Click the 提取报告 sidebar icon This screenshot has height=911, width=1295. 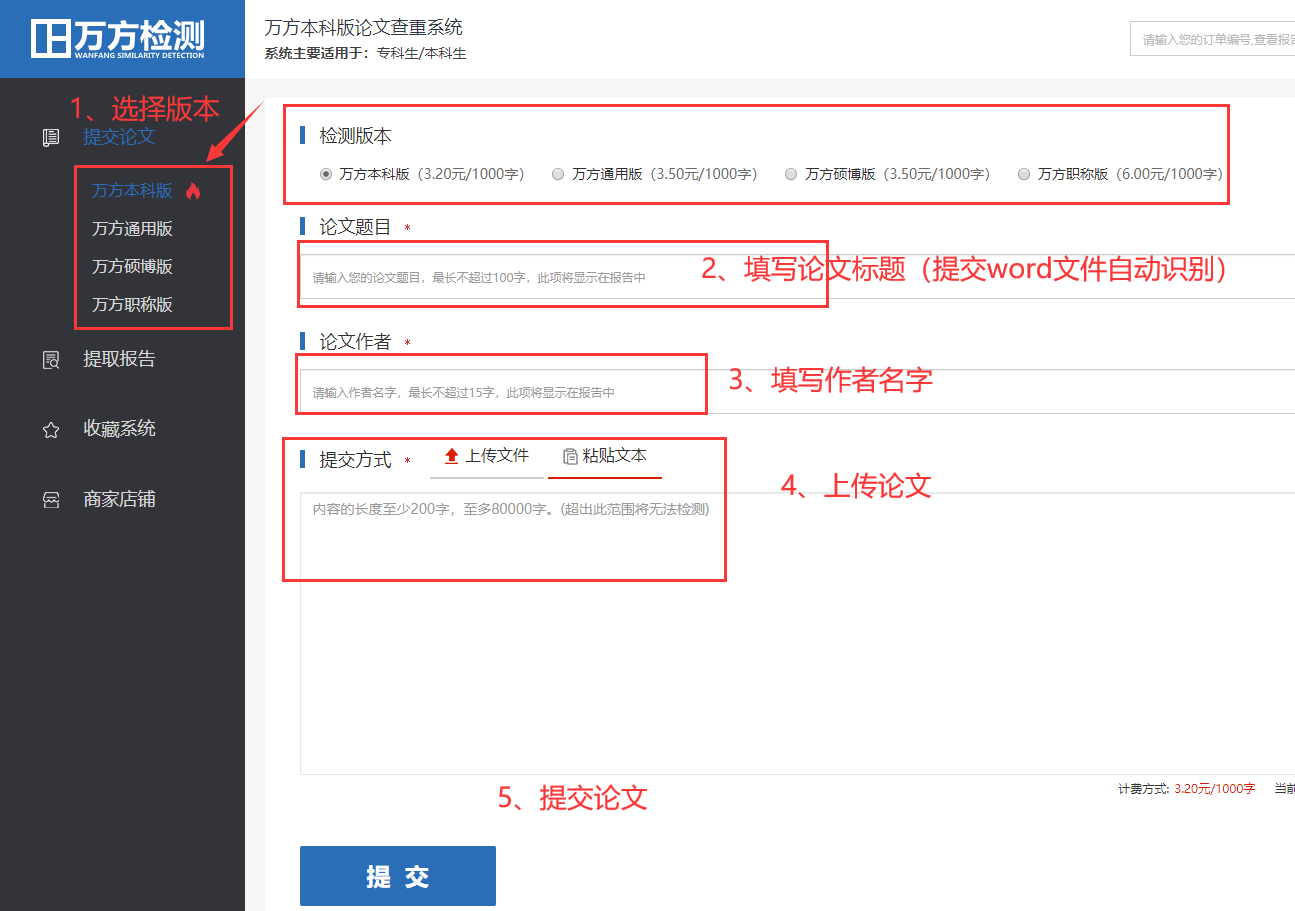[51, 360]
